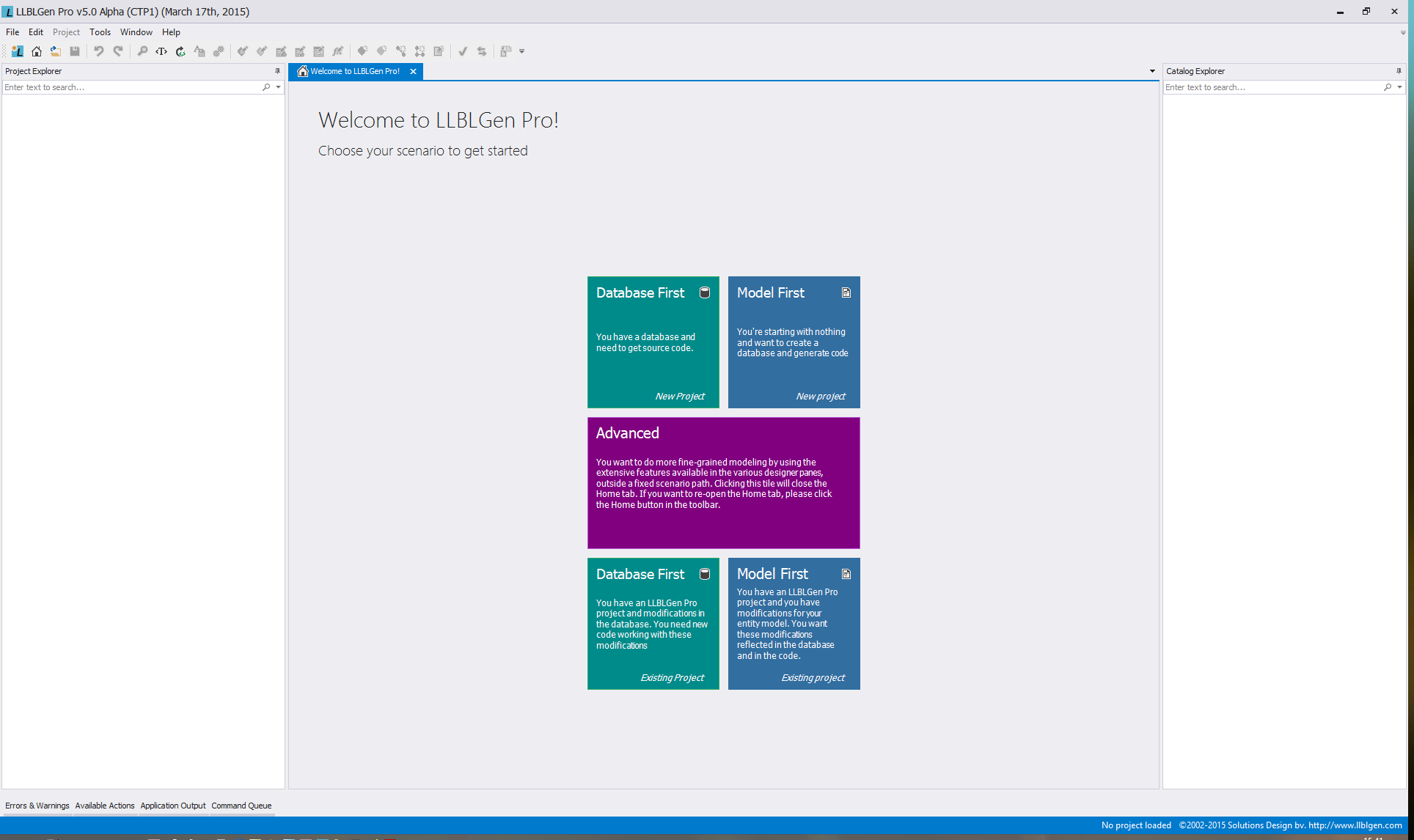Click the sync arrows toolbar icon
The image size is (1414, 840).
[482, 51]
